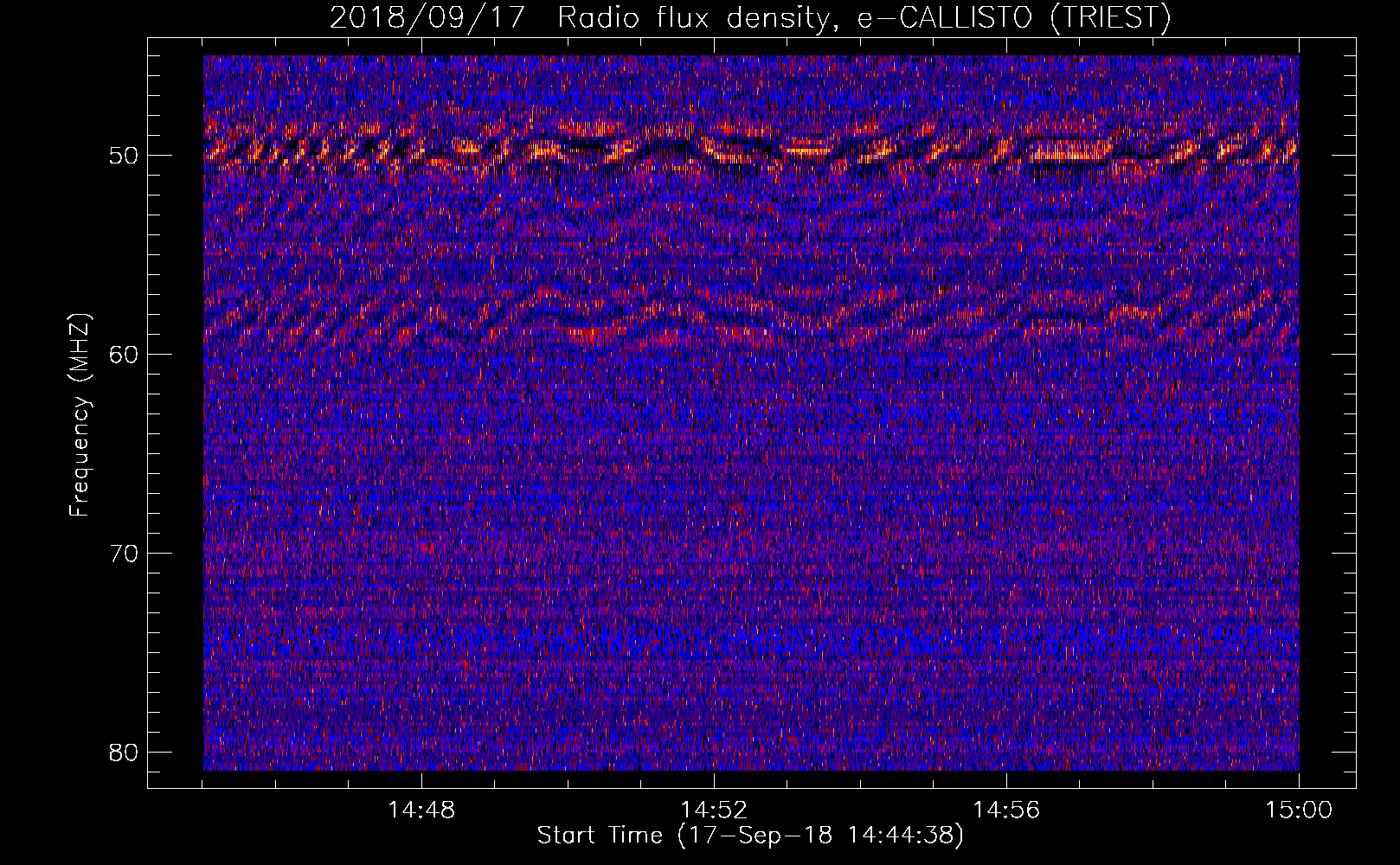
Task: Click the 60 frequency tick label
Action: point(125,355)
